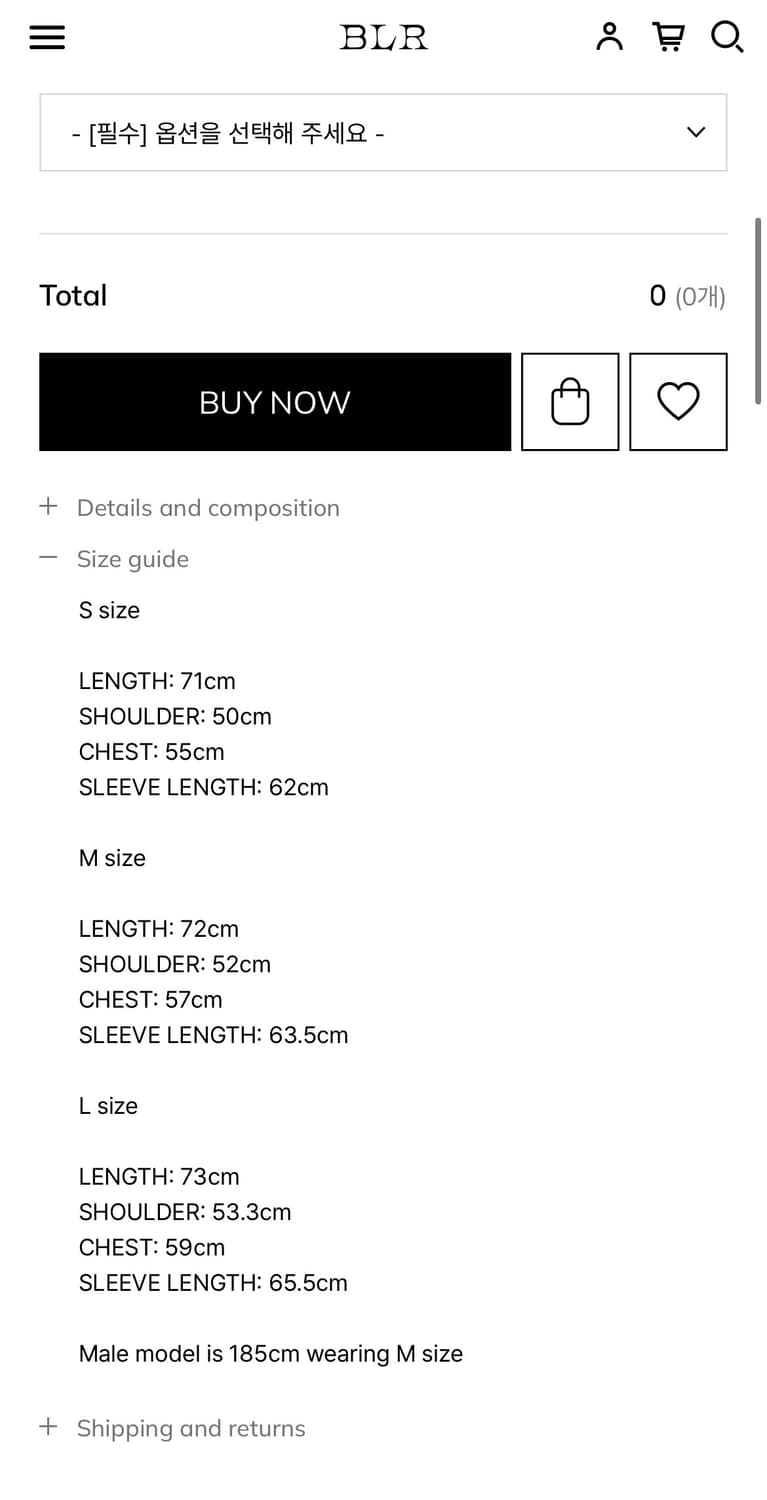Open the hamburger navigation menu

[47, 38]
